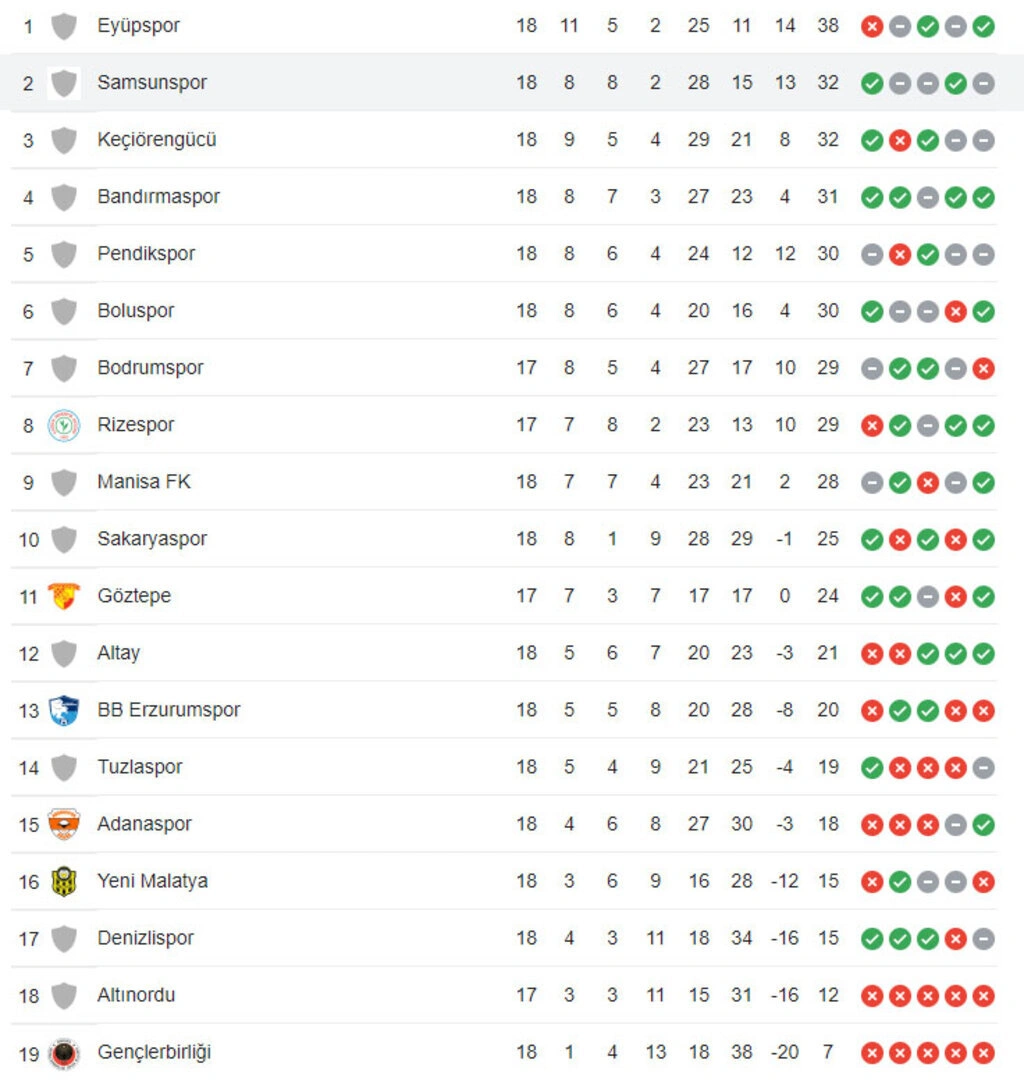Image resolution: width=1024 pixels, height=1085 pixels.
Task: Select the Bandırmaspor team name
Action: [158, 197]
